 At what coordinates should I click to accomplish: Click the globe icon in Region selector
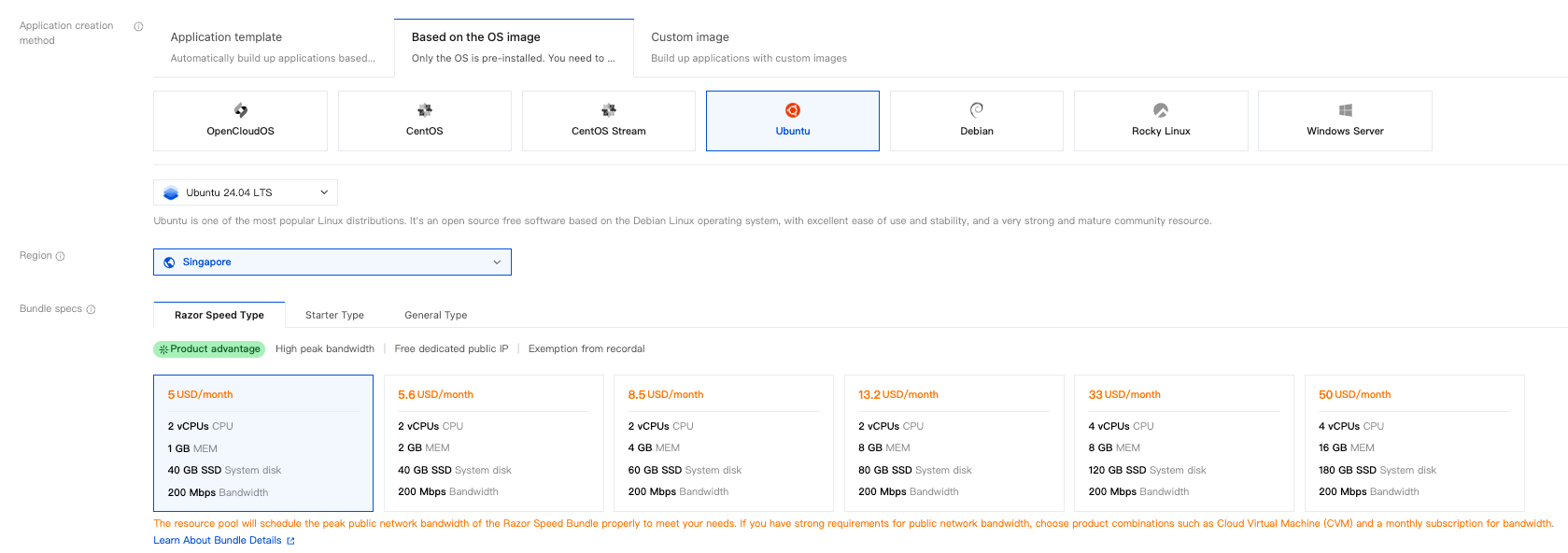pyautogui.click(x=169, y=262)
